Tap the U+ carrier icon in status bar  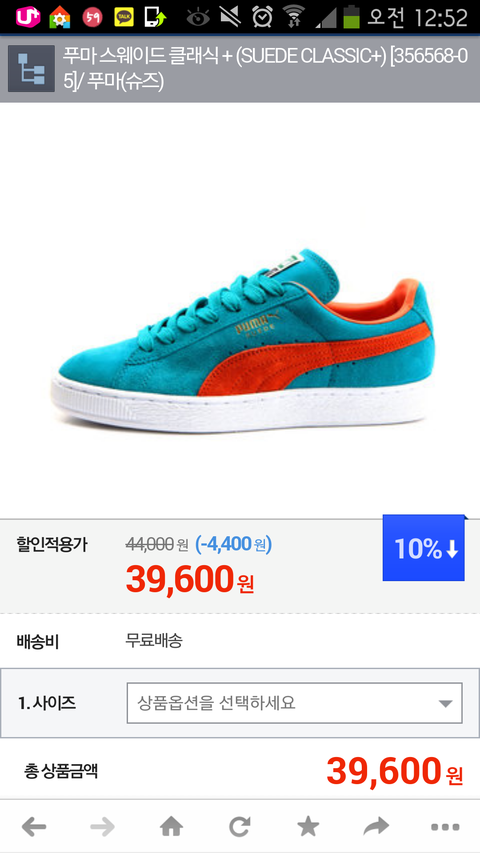pos(28,17)
